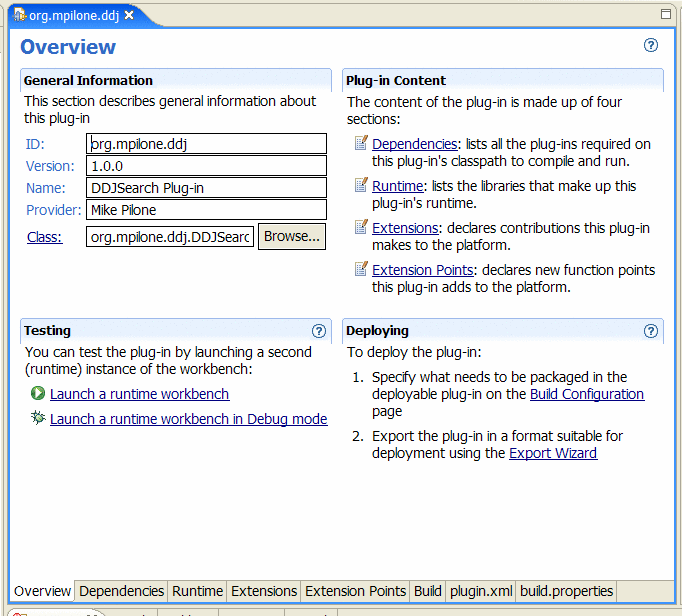Screen dimensions: 682x616
Task: Click the green run icon for runtime workbench
Action: [x=38, y=394]
